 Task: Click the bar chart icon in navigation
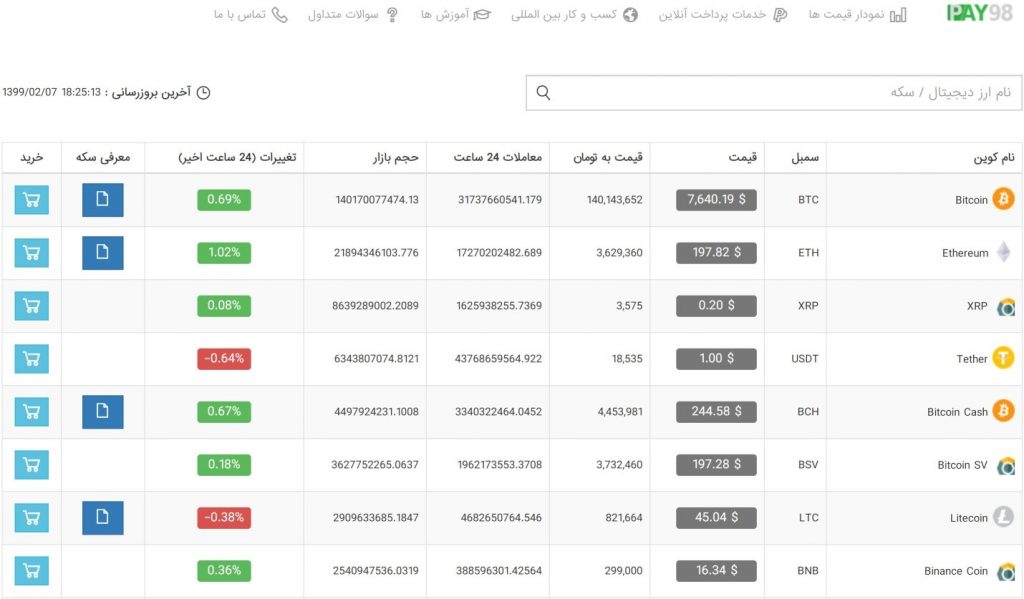coord(899,14)
